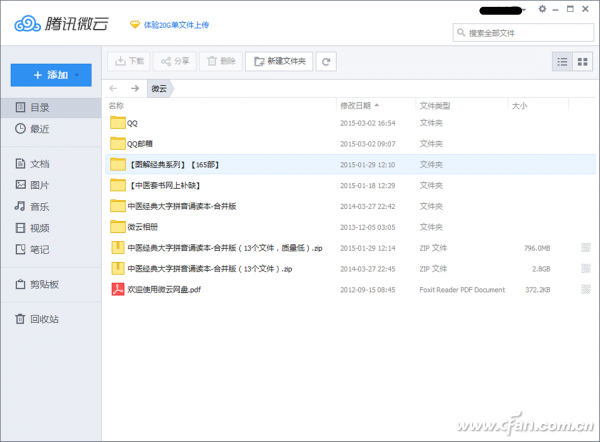Click the QQ邮箱 folder name

(140, 144)
